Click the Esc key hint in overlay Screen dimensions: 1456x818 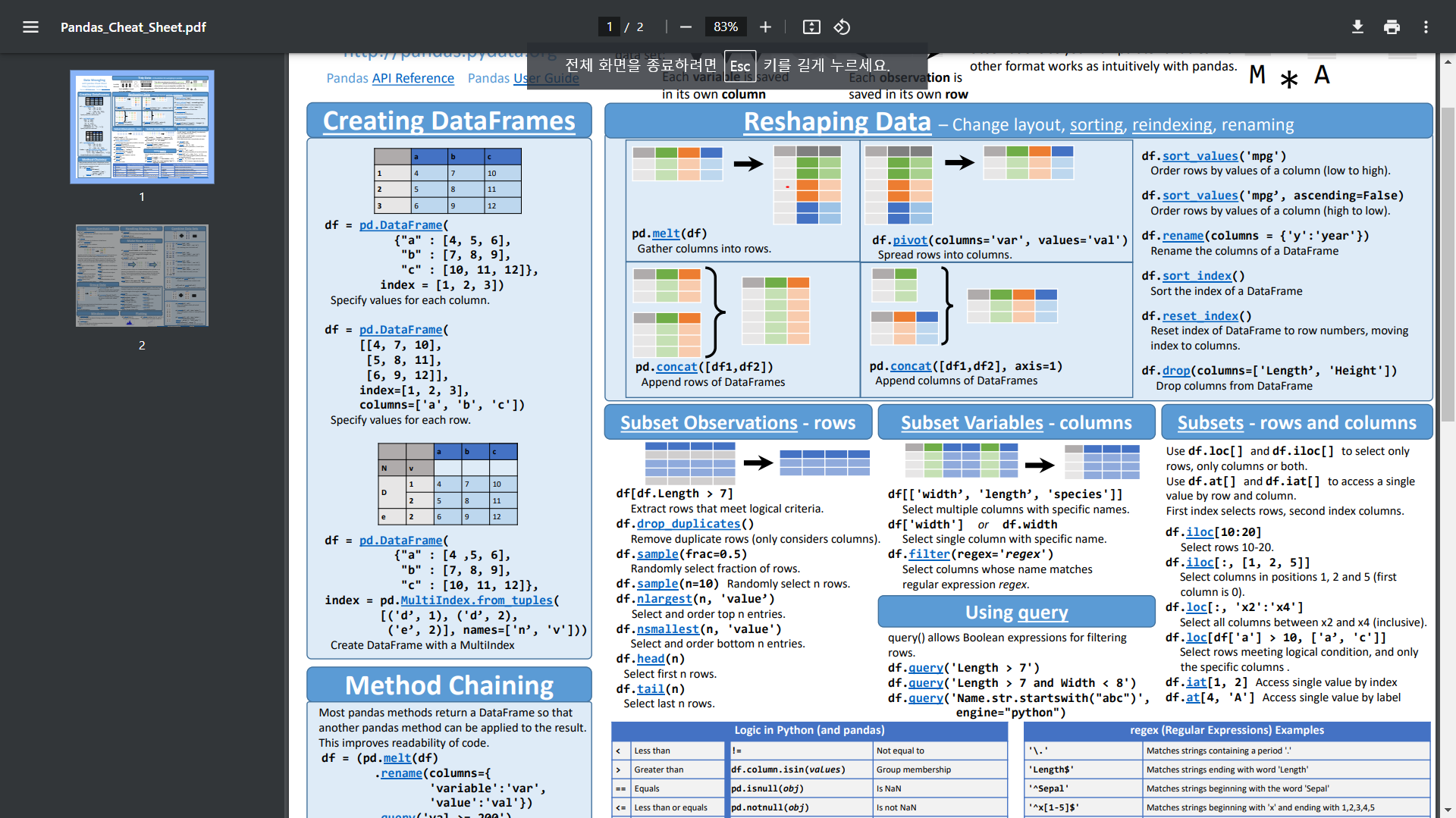click(x=739, y=66)
